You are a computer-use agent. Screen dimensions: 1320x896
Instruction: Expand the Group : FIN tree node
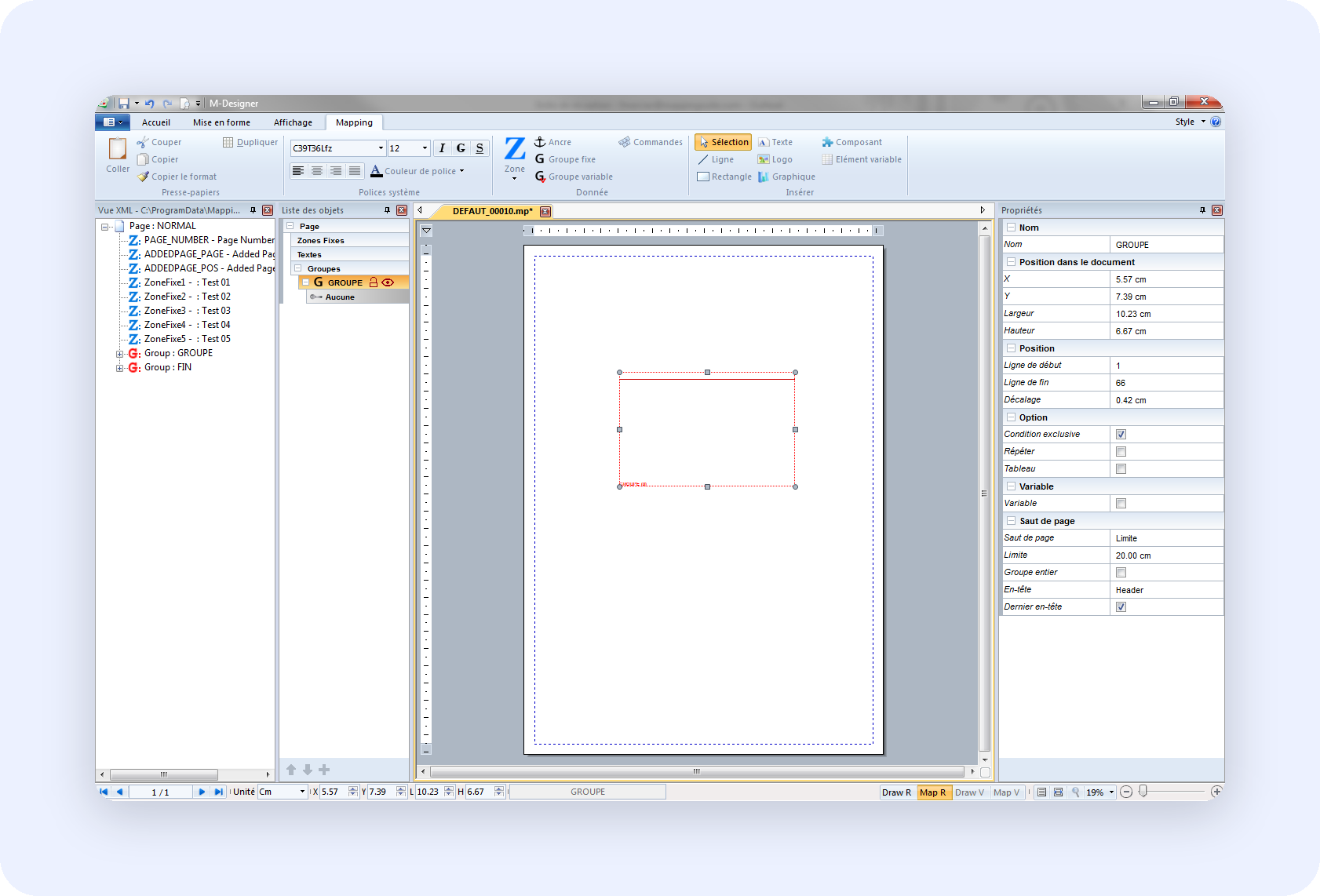click(x=119, y=368)
